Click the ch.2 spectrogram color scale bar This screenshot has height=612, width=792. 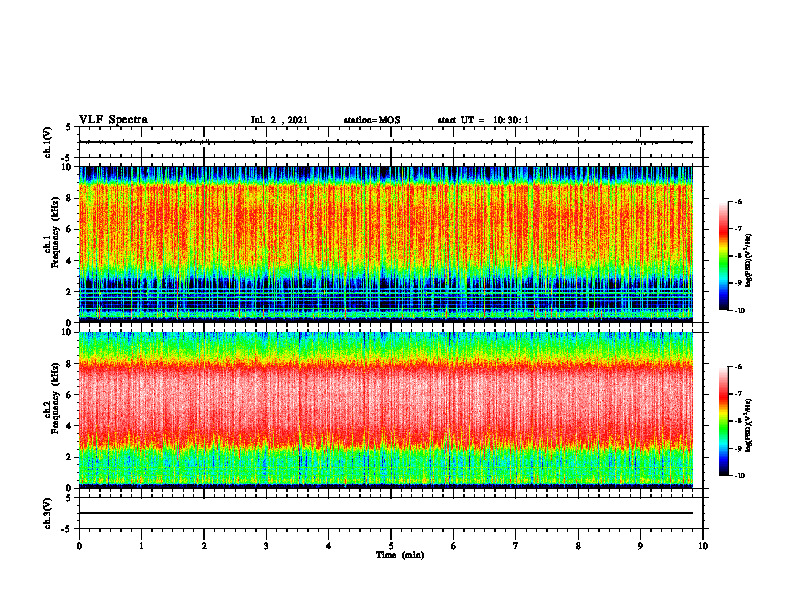724,421
